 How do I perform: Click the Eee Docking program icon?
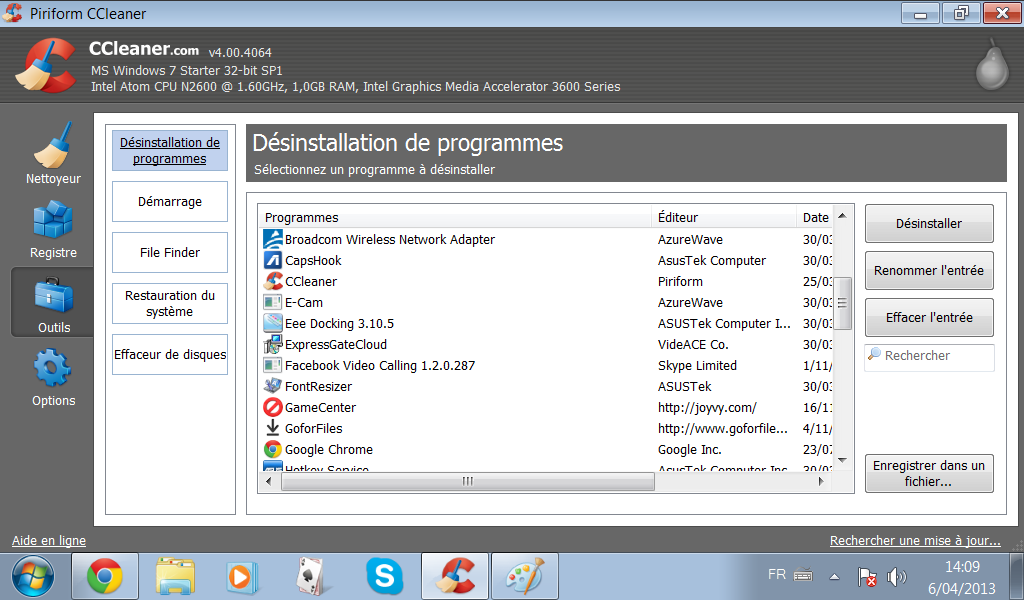pos(272,323)
